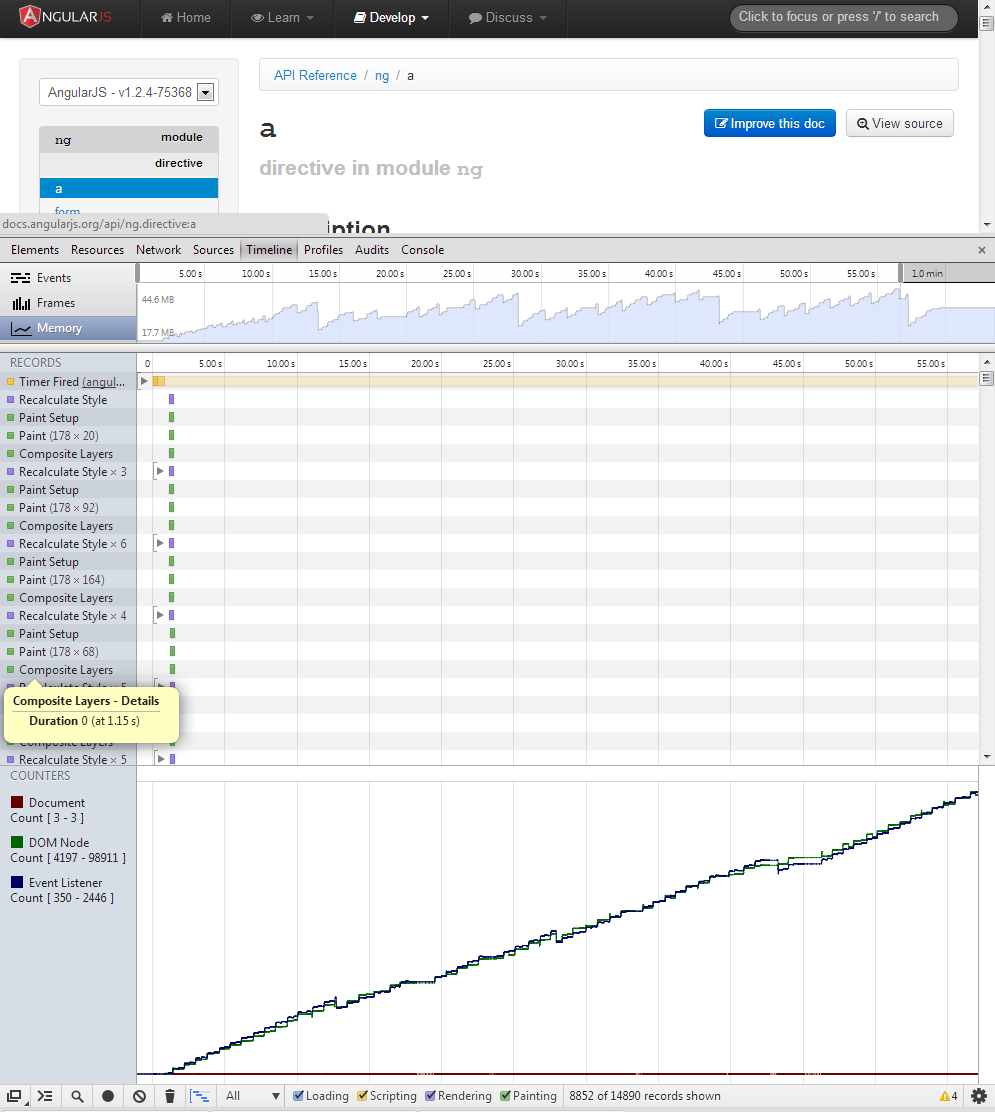Open the Develop menu dropdown
Viewport: 995px width, 1112px height.
click(x=391, y=18)
